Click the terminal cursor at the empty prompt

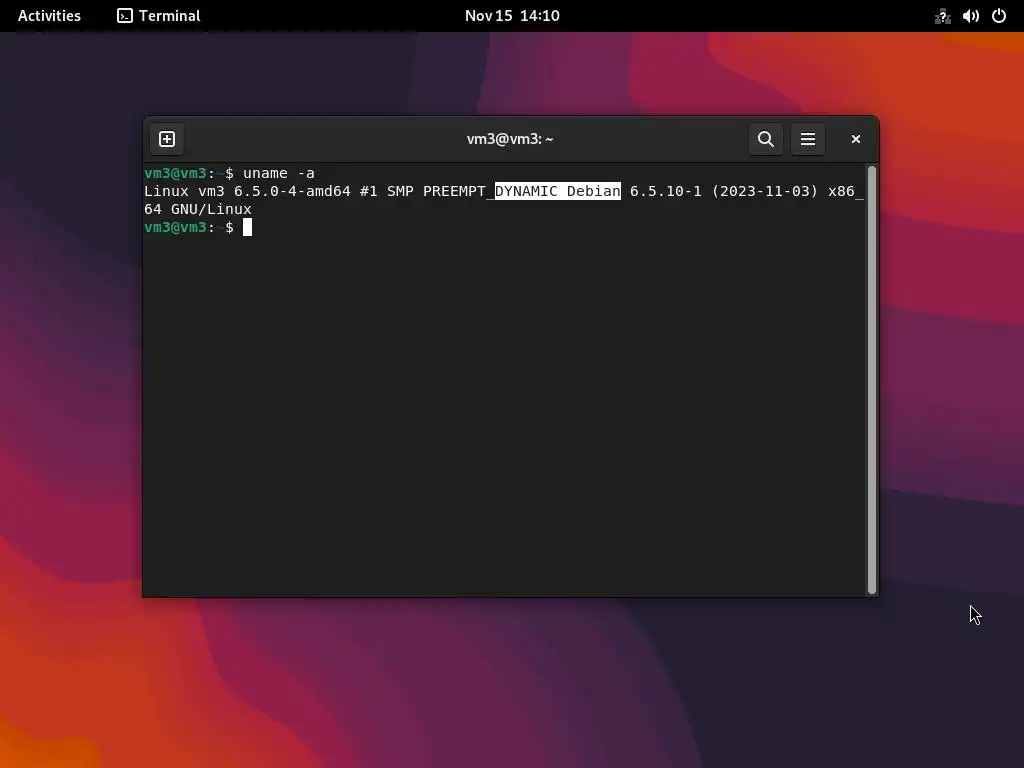pos(248,227)
